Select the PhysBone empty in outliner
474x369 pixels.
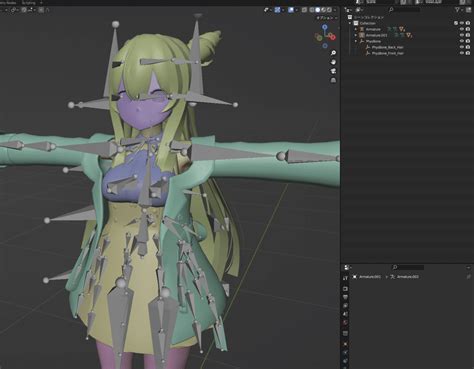[373, 41]
